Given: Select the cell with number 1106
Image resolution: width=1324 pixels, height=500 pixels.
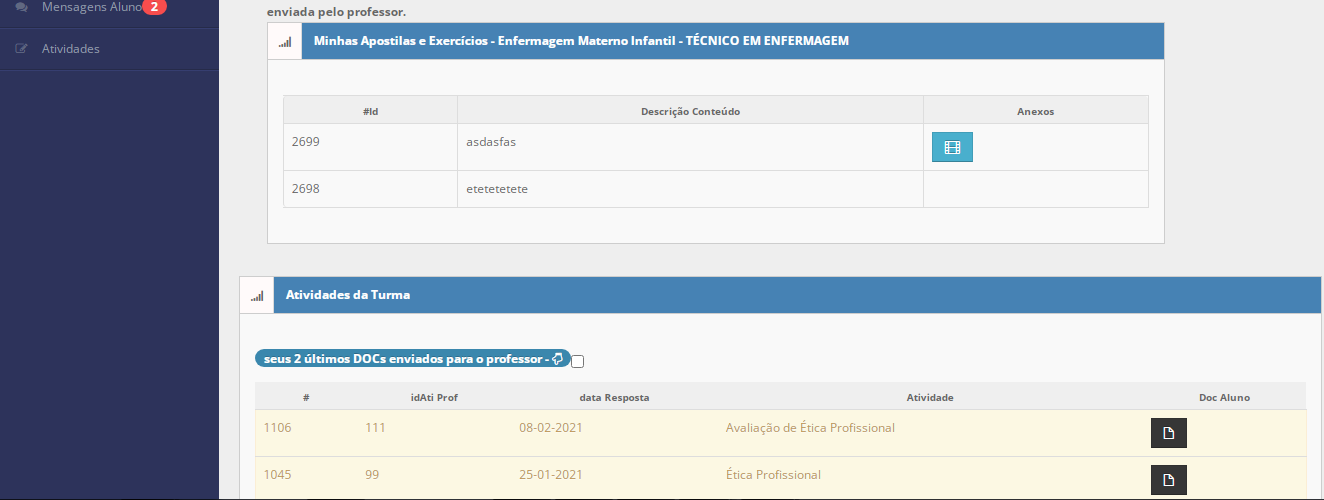Looking at the screenshot, I should [277, 428].
